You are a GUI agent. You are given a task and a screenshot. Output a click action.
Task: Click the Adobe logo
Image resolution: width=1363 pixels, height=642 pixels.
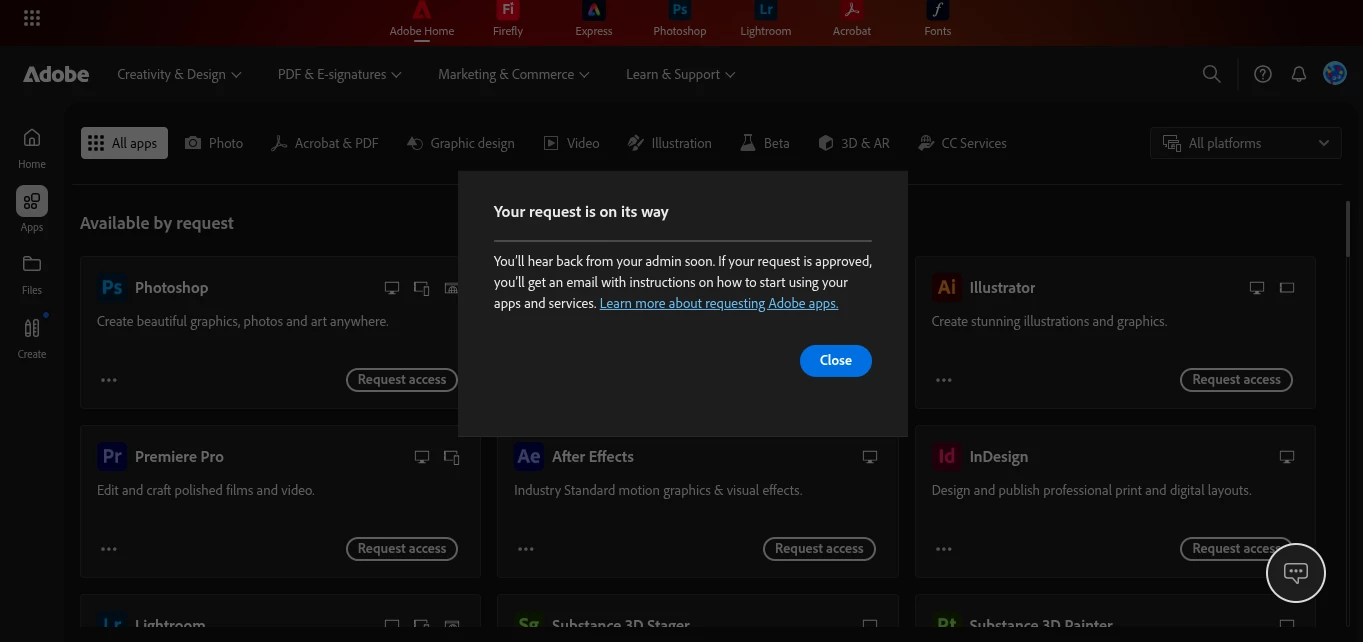[56, 74]
